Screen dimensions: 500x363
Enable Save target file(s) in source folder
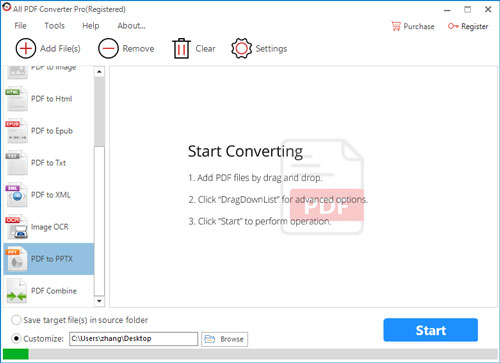[x=16, y=320]
